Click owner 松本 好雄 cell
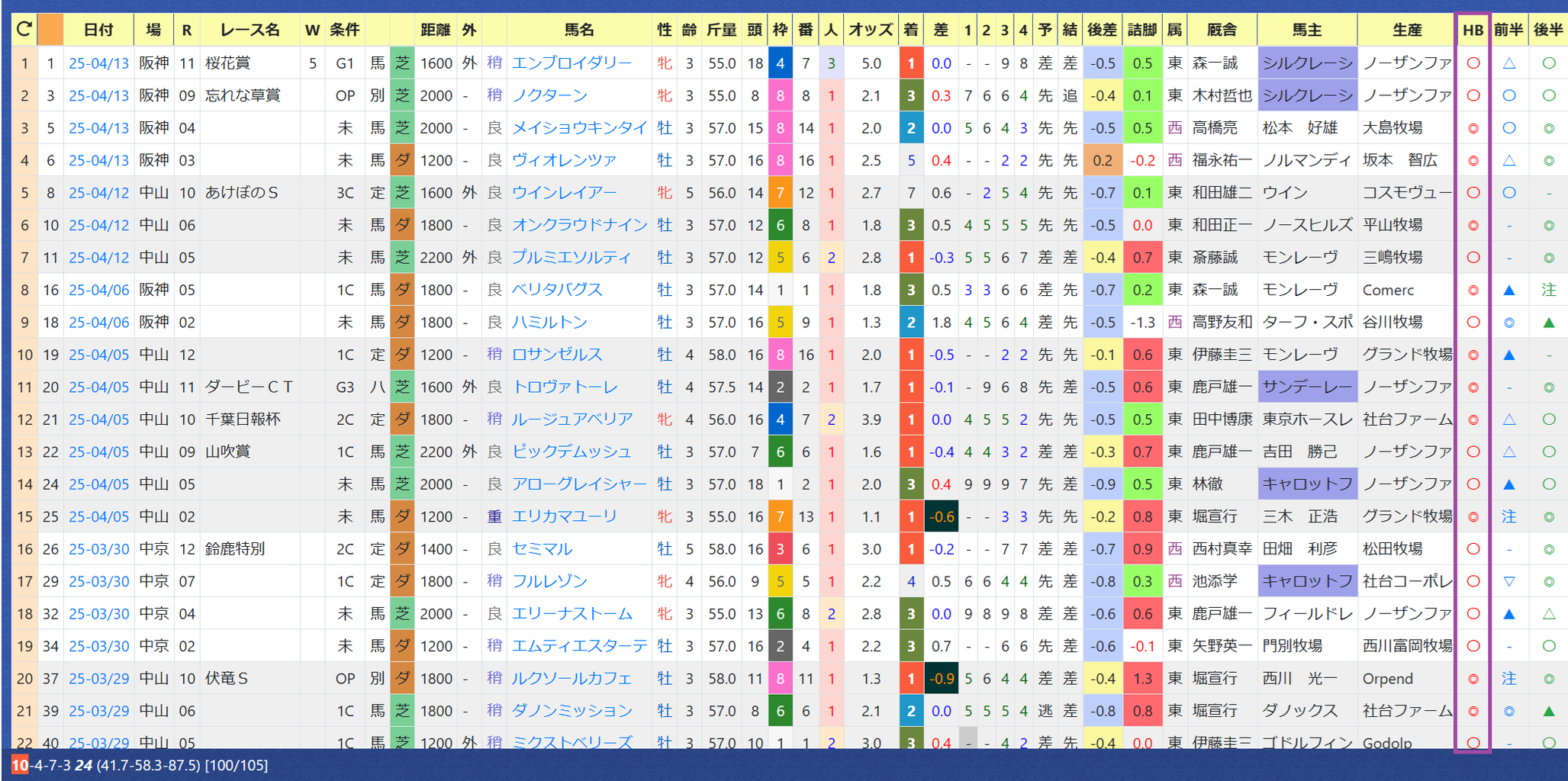The height and width of the screenshot is (781, 1568). tap(1307, 128)
